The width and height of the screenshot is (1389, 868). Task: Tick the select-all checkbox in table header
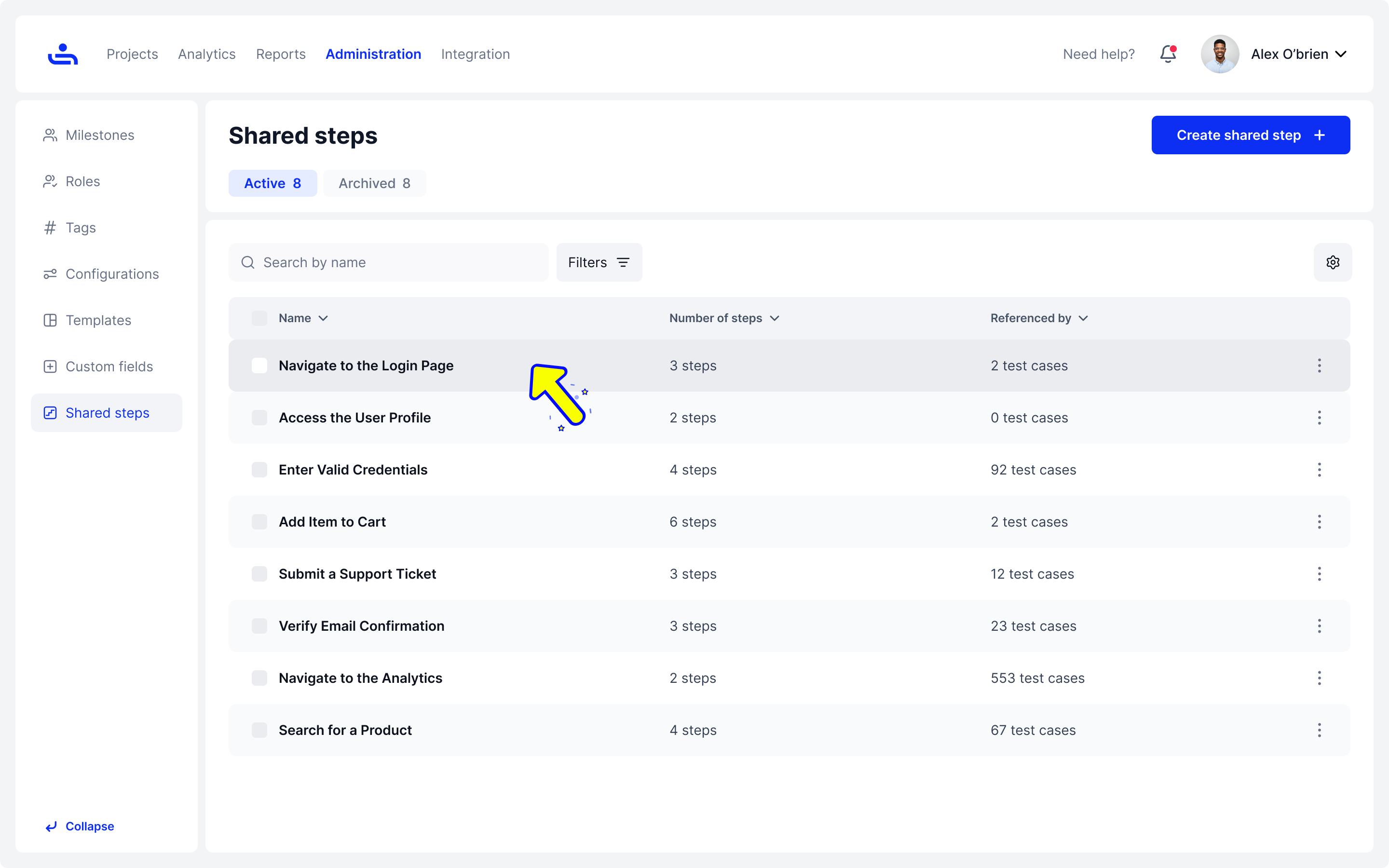[x=259, y=318]
